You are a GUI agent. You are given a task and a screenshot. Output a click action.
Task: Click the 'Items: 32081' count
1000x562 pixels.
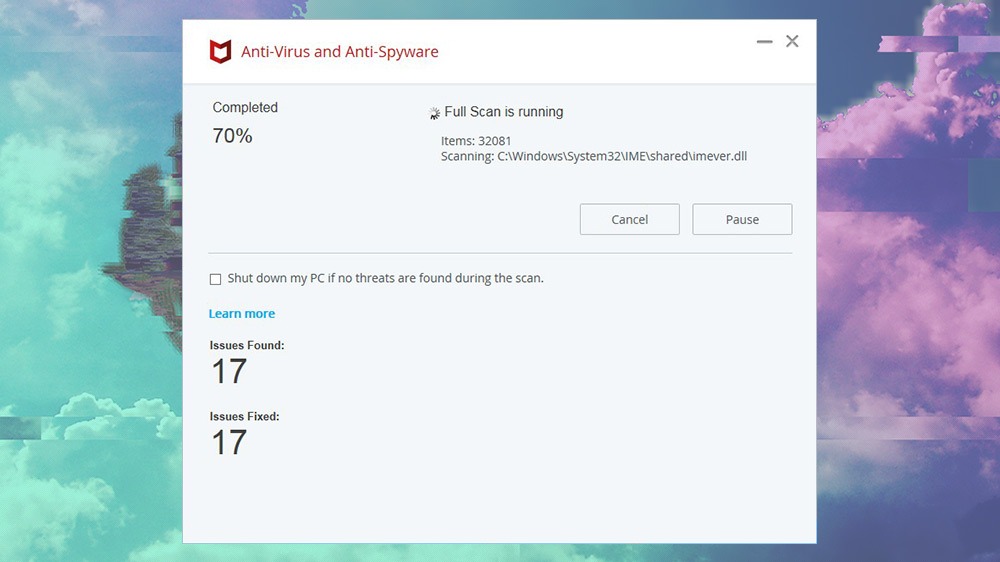(476, 140)
